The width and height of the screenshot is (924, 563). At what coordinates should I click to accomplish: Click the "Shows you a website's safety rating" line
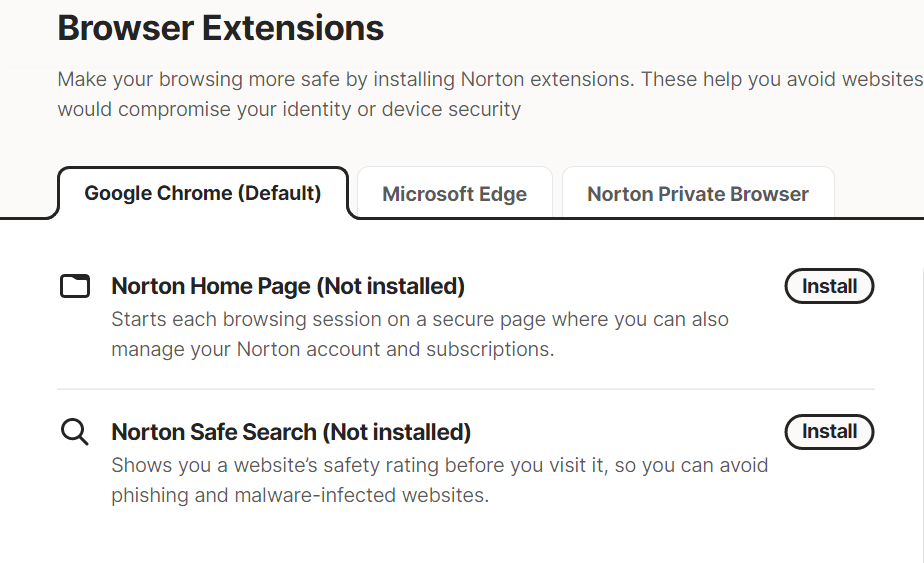440,465
